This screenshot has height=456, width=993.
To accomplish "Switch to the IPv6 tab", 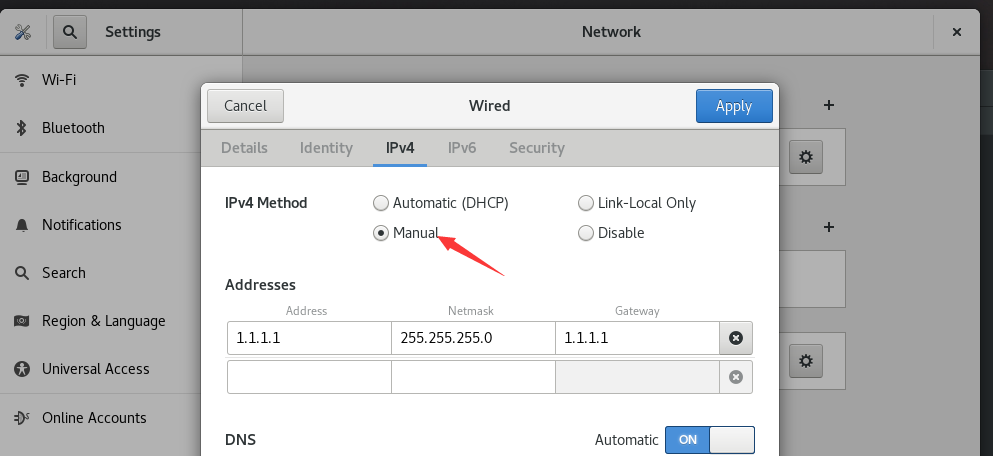I will 462,148.
